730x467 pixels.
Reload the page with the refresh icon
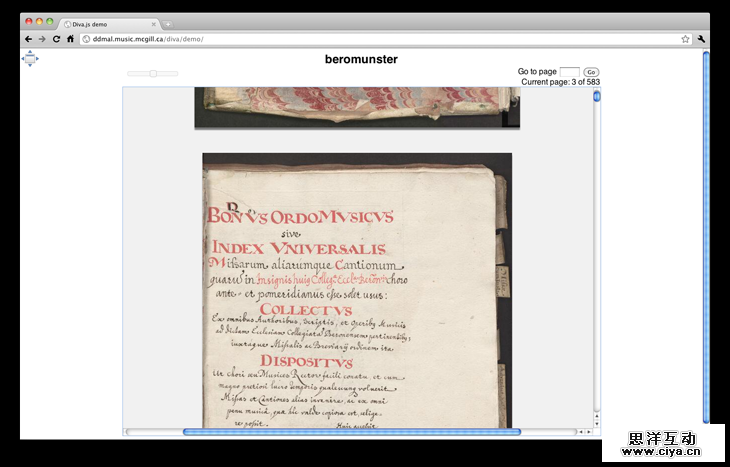point(56,39)
